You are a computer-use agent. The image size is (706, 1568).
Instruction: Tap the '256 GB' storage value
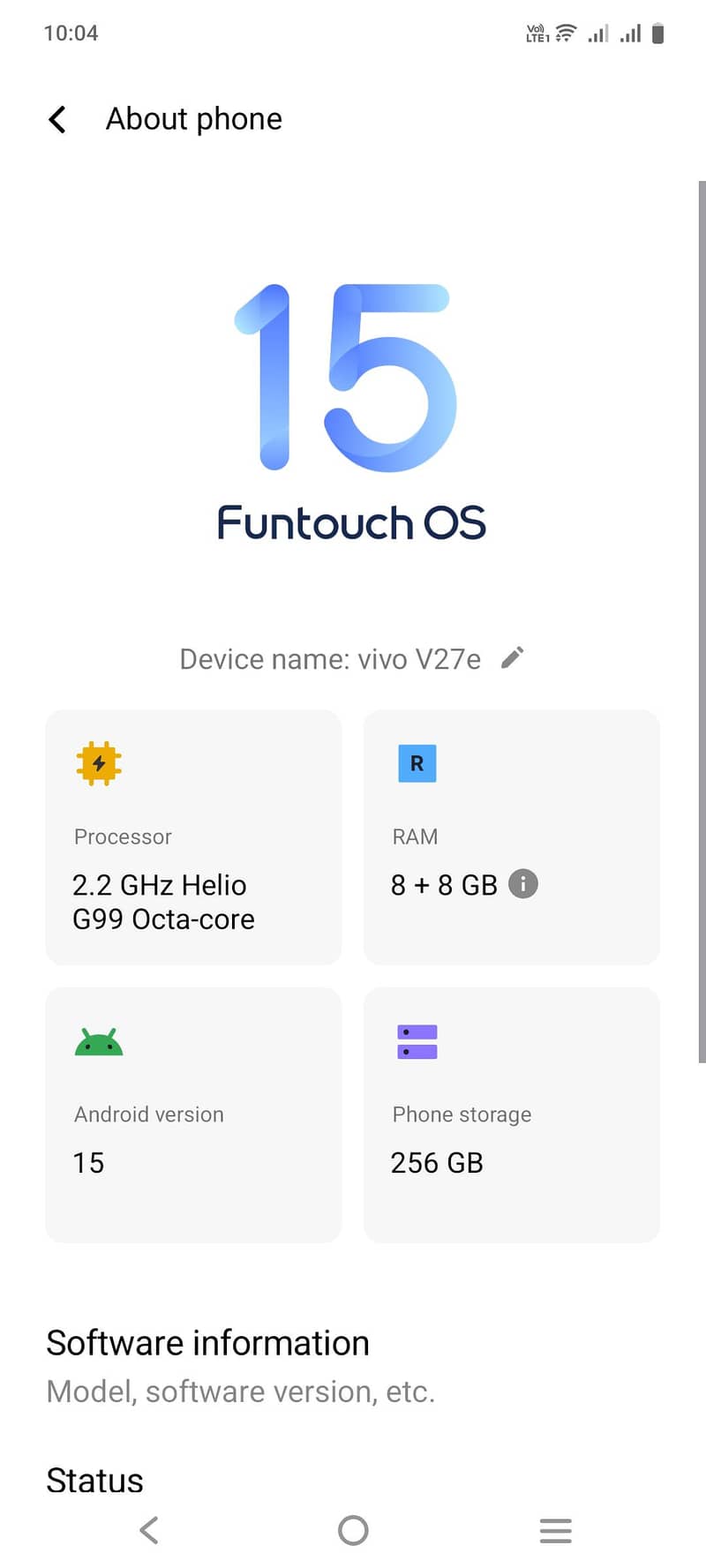pyautogui.click(x=437, y=1162)
